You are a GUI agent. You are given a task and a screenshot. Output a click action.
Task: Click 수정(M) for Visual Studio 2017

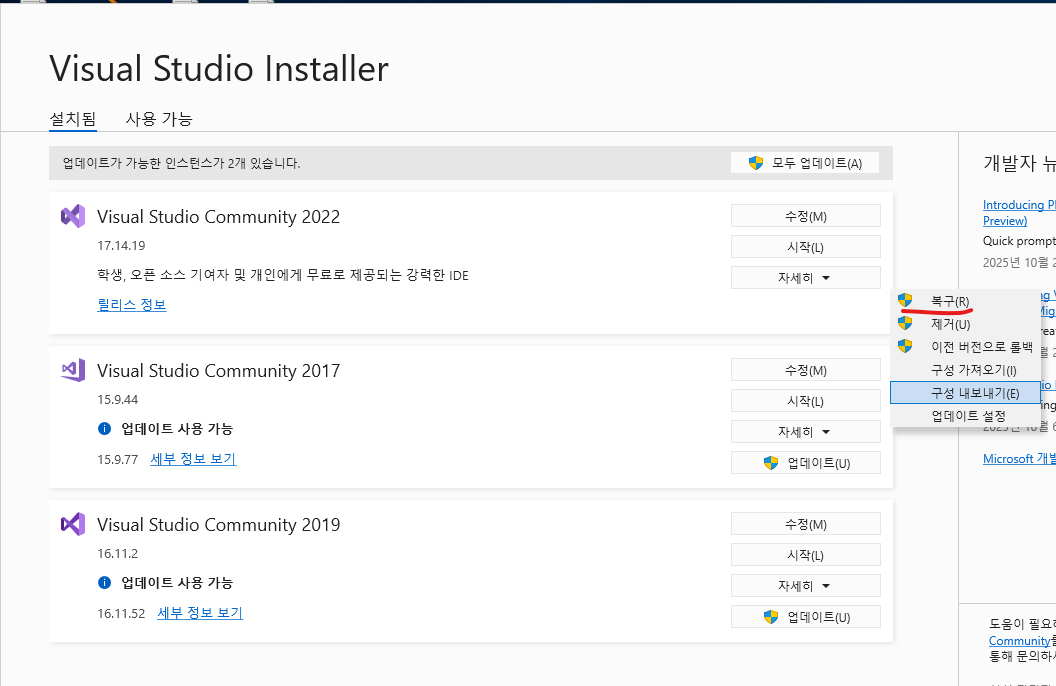click(805, 370)
